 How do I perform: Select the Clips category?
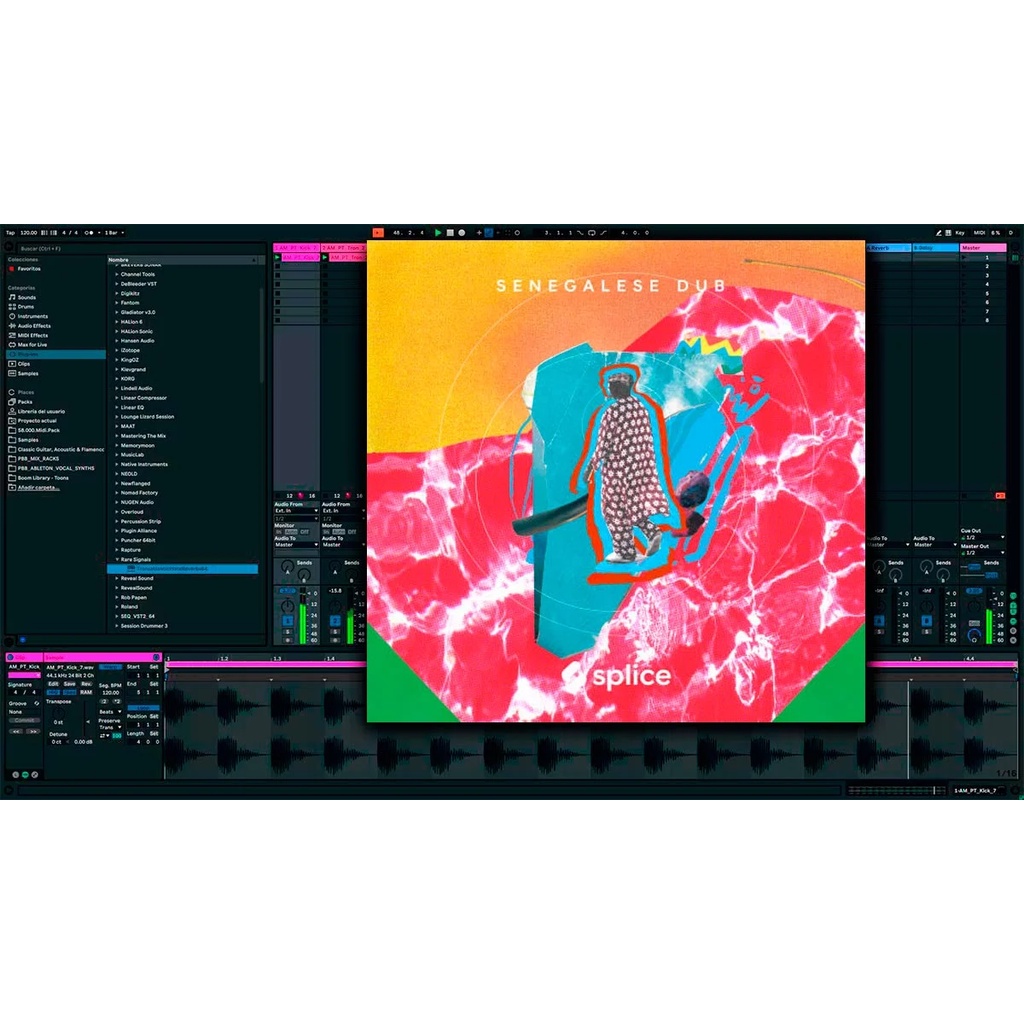24,364
